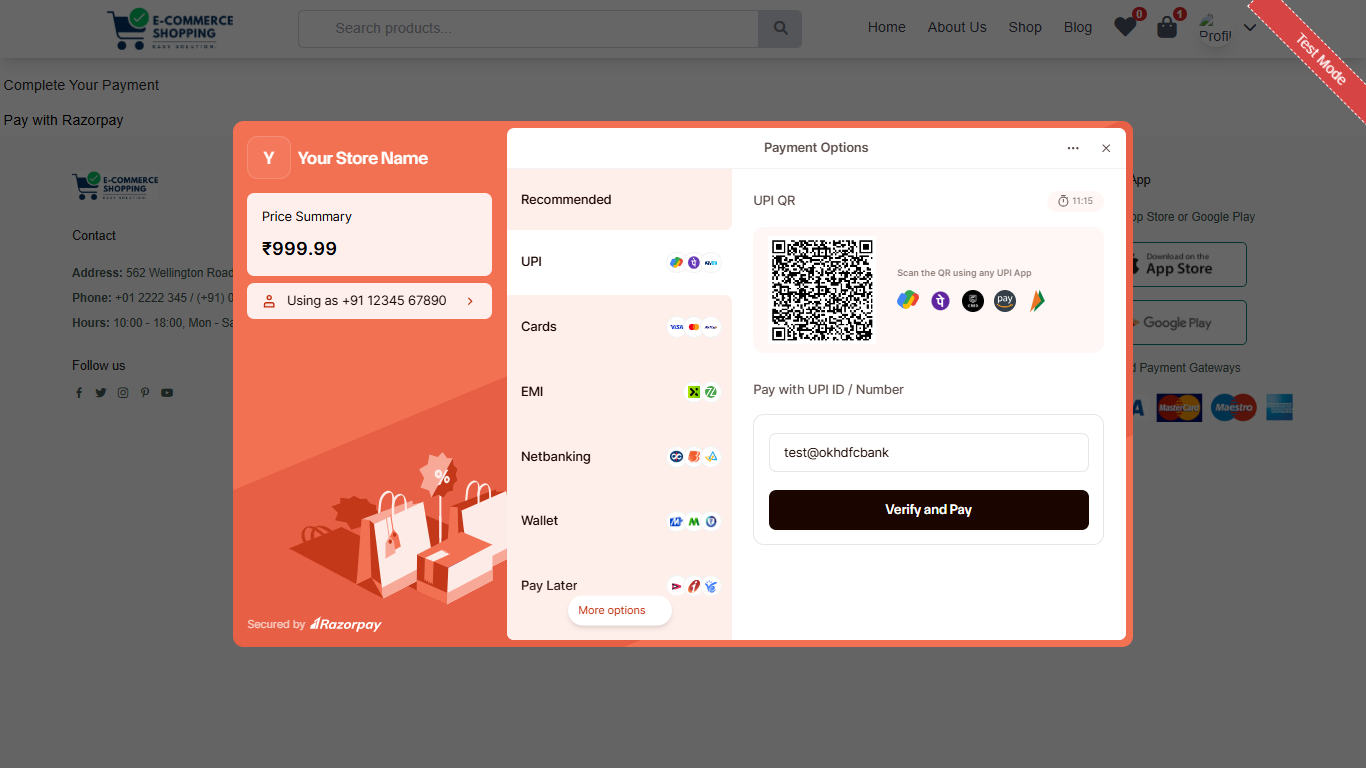1366x768 pixels.
Task: Click the CRED icon under UPI QR
Action: (x=973, y=301)
